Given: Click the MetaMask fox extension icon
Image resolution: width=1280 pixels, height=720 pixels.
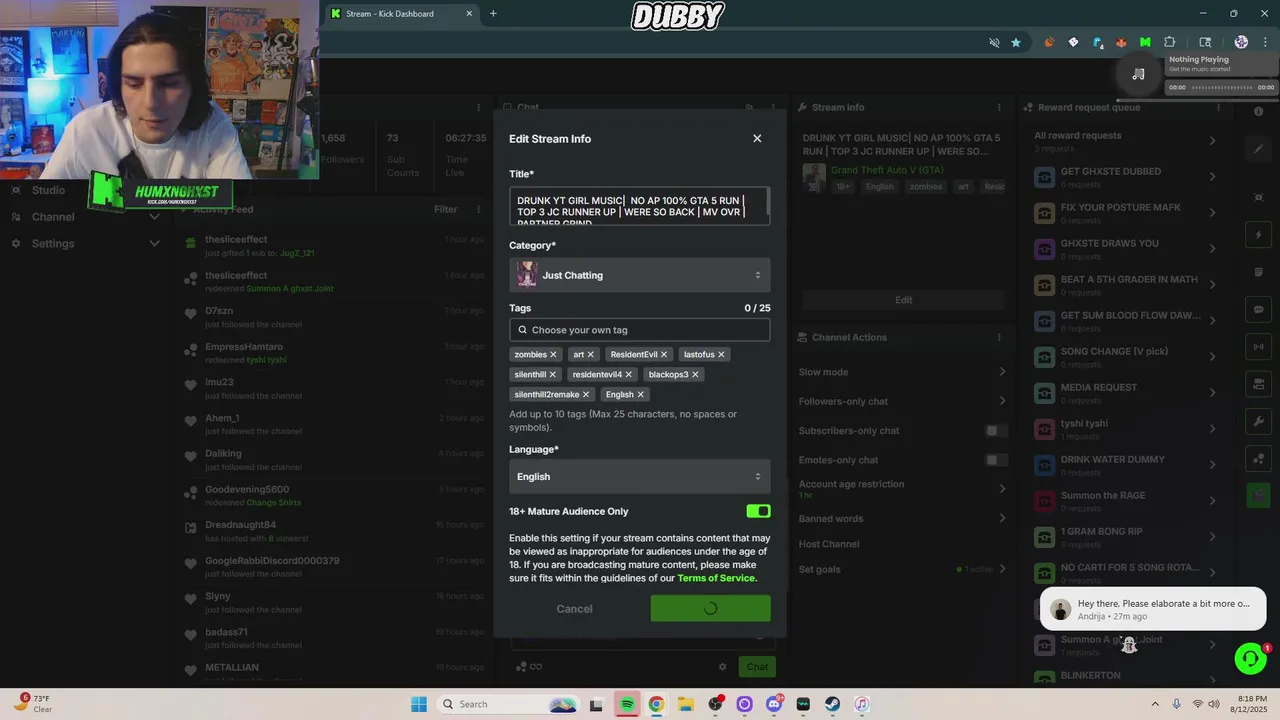Looking at the screenshot, I should (x=1121, y=42).
